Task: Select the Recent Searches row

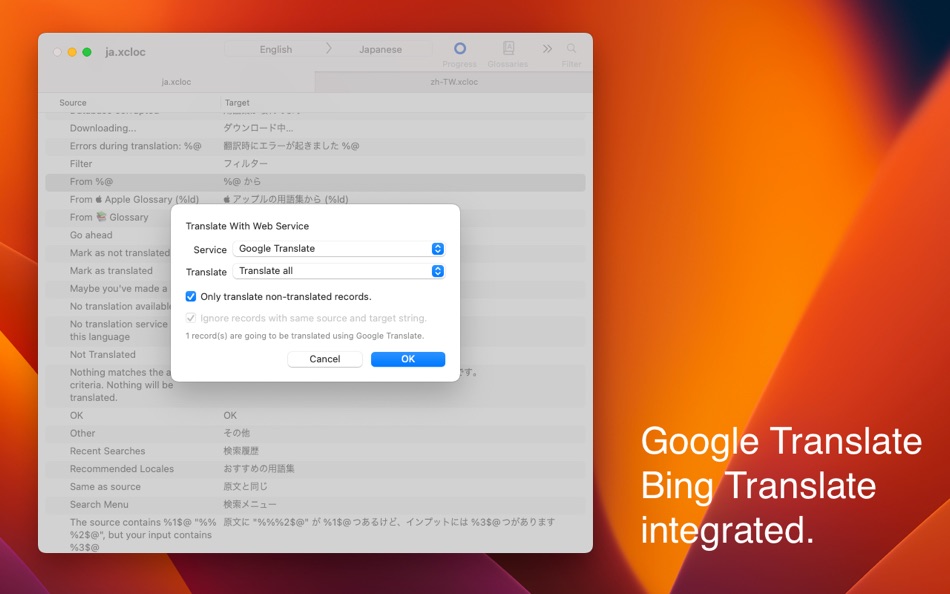Action: click(315, 451)
